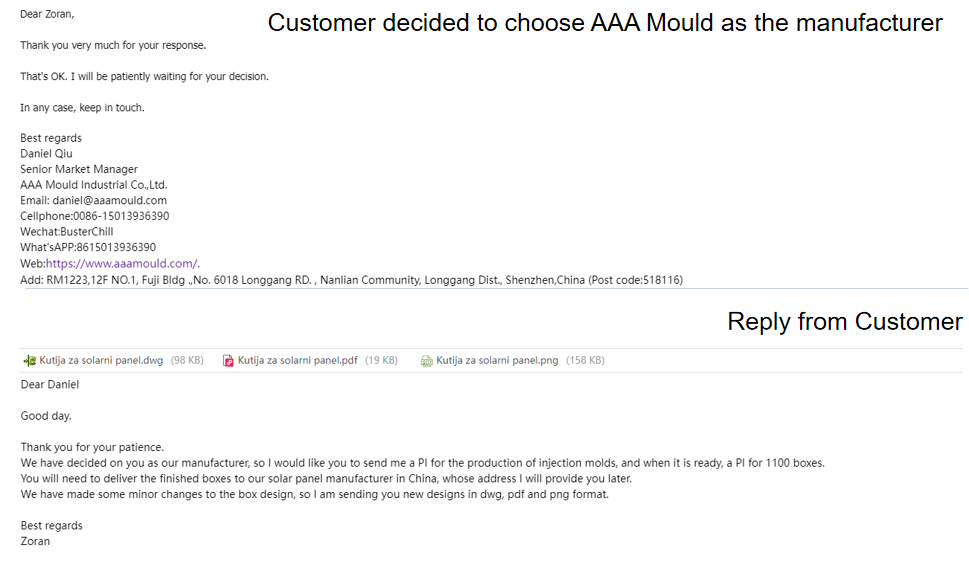Click the daniel@aaamould.com email address
This screenshot has height=568, width=969.
tap(109, 201)
